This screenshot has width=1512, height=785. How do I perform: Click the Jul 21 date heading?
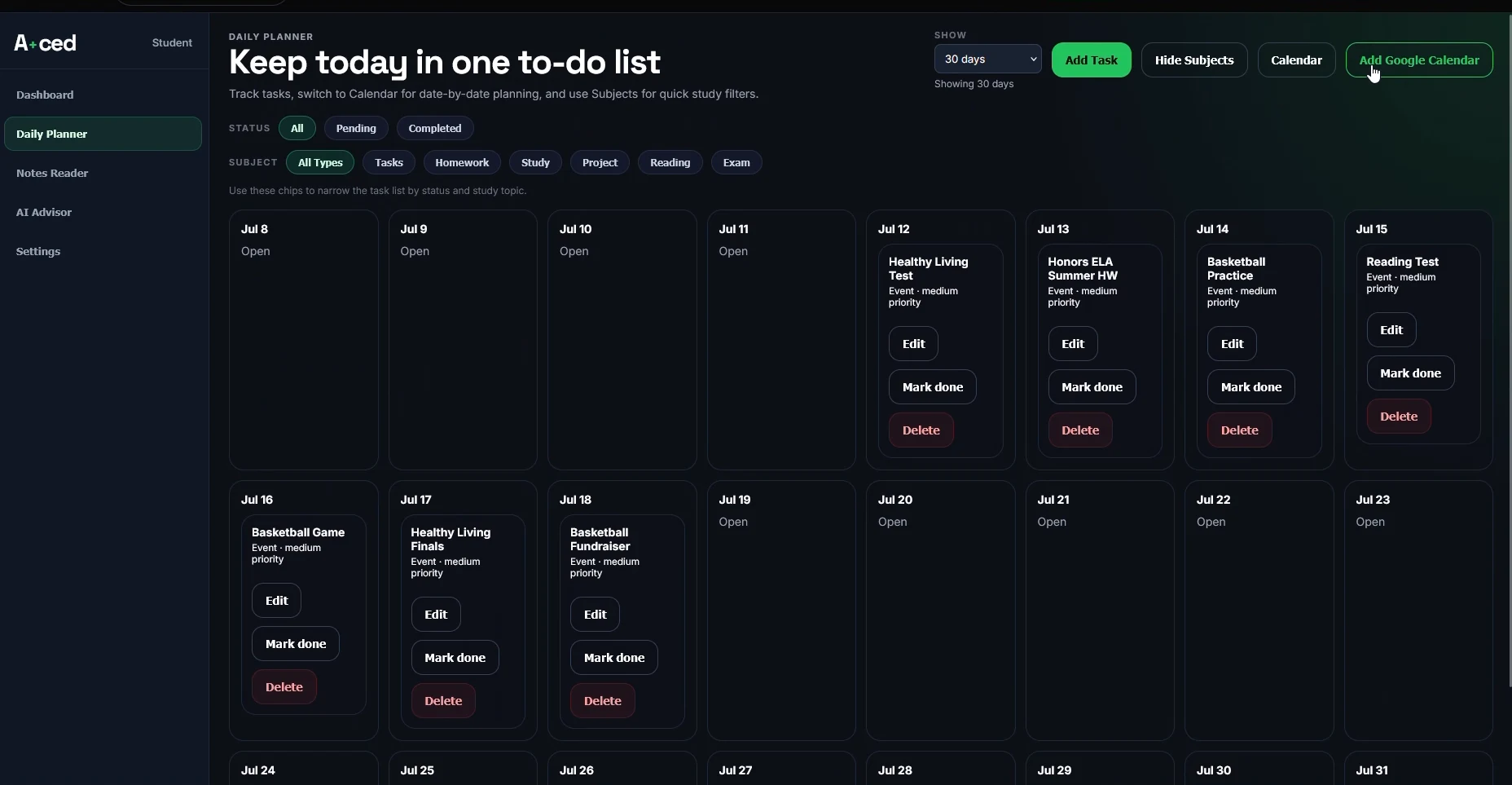1053,500
